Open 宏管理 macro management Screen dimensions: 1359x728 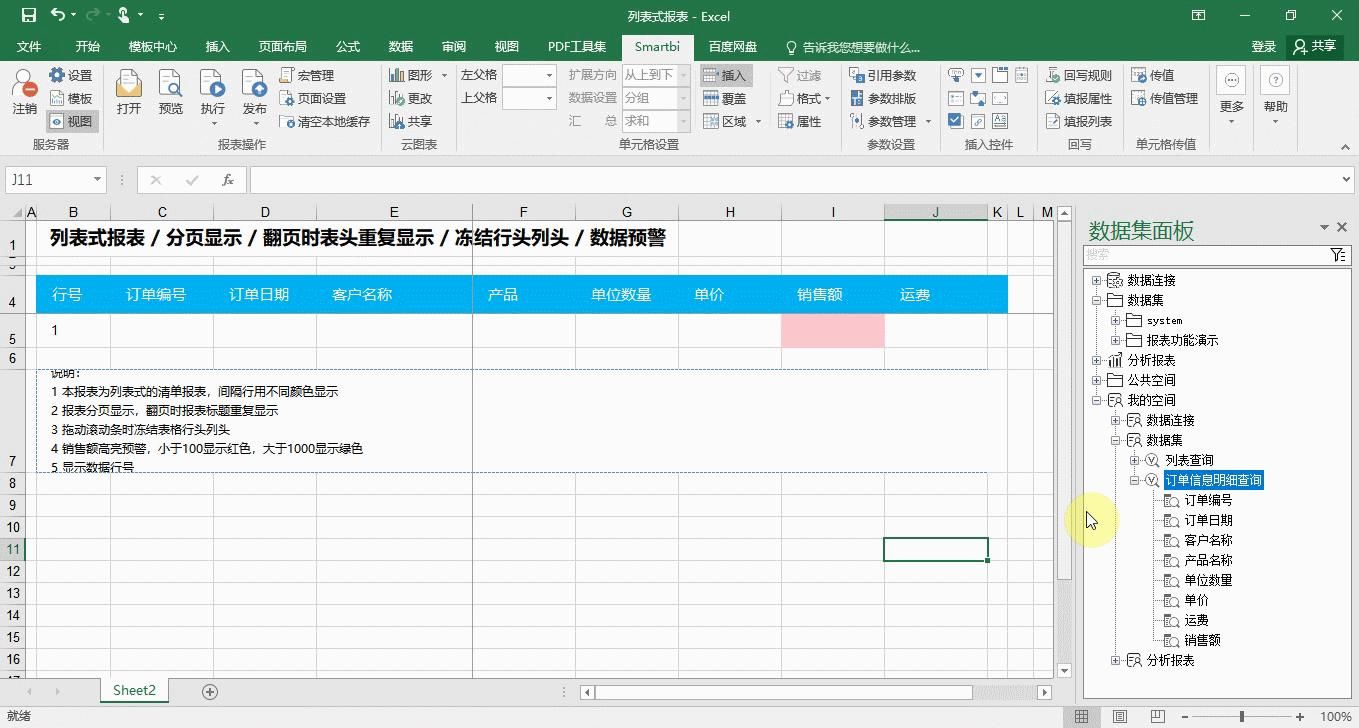306,75
